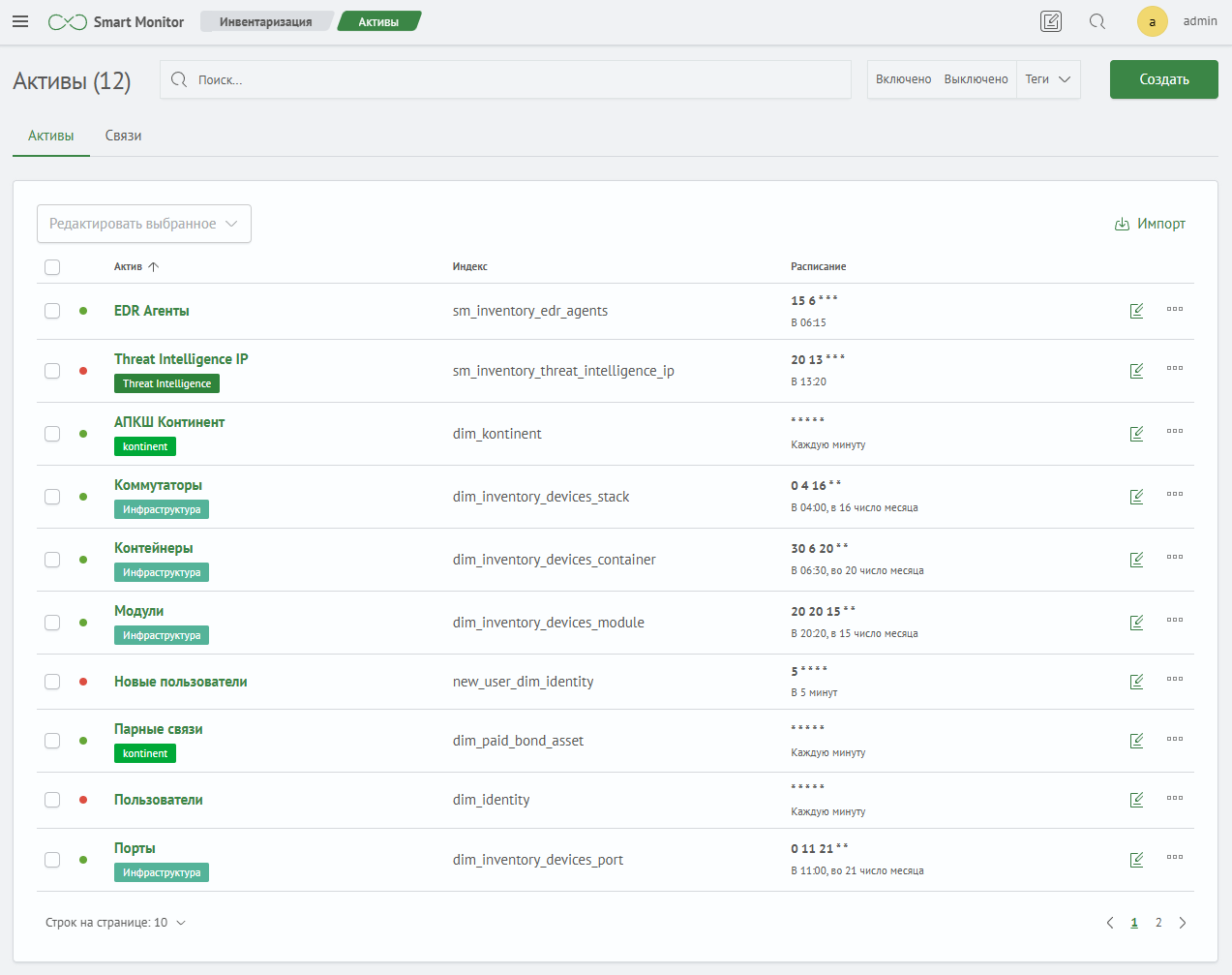Open the global search magnifier in header

(x=1097, y=21)
